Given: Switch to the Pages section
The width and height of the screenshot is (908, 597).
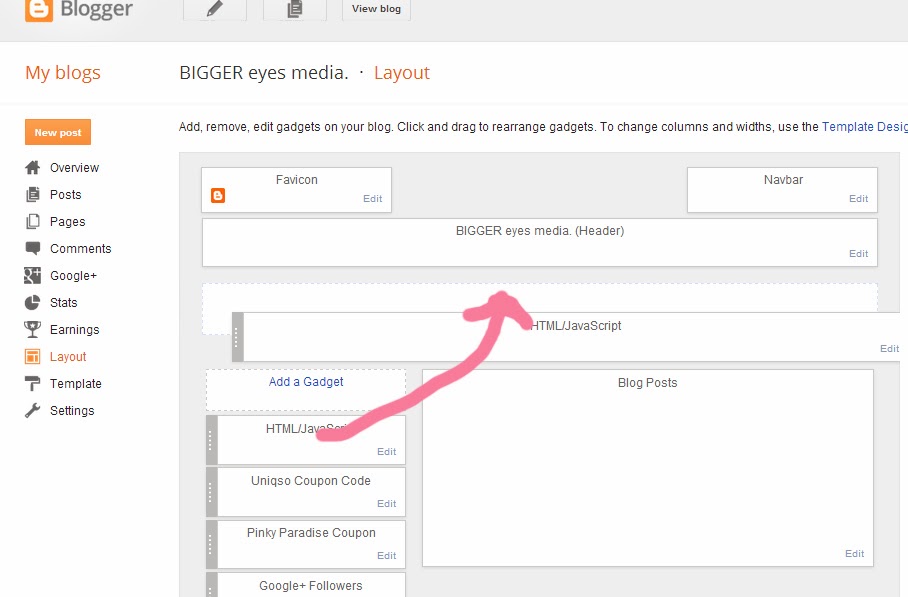Looking at the screenshot, I should (60, 221).
